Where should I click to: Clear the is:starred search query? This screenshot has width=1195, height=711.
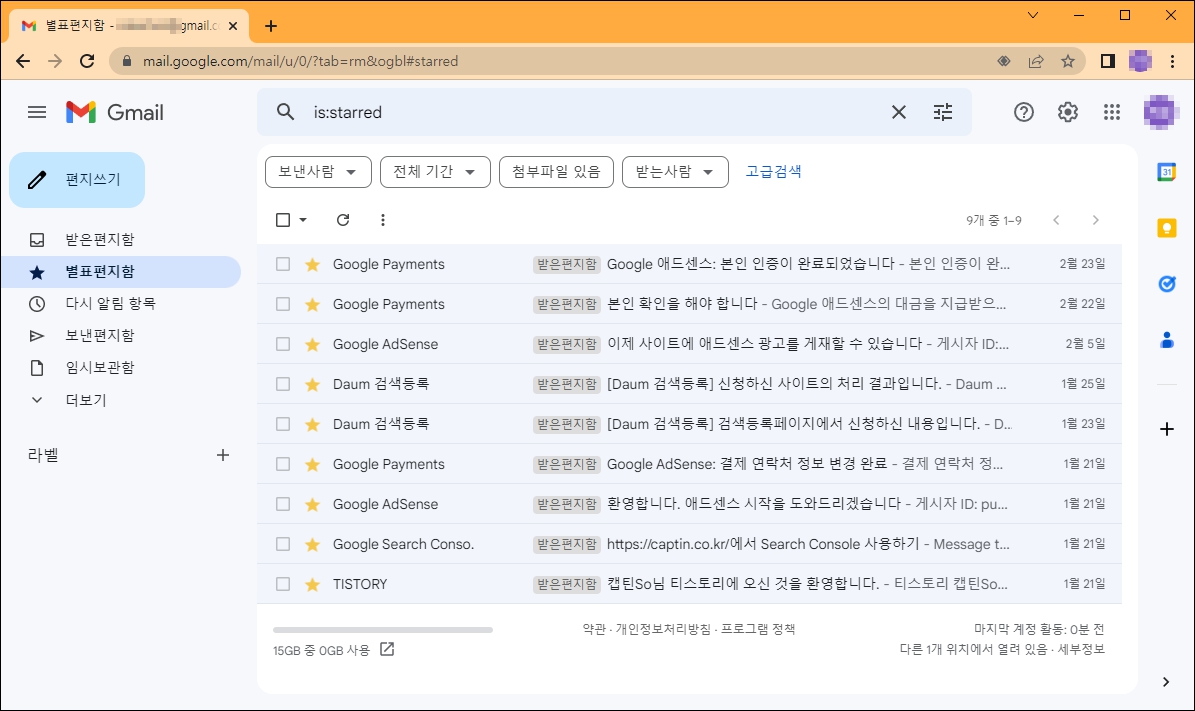click(x=899, y=112)
